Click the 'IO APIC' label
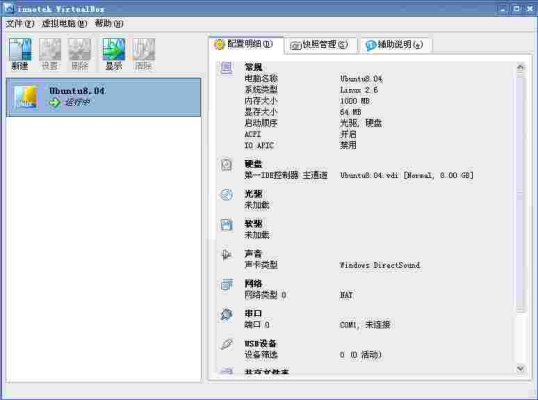Viewport: 538px width, 400px height. click(259, 145)
